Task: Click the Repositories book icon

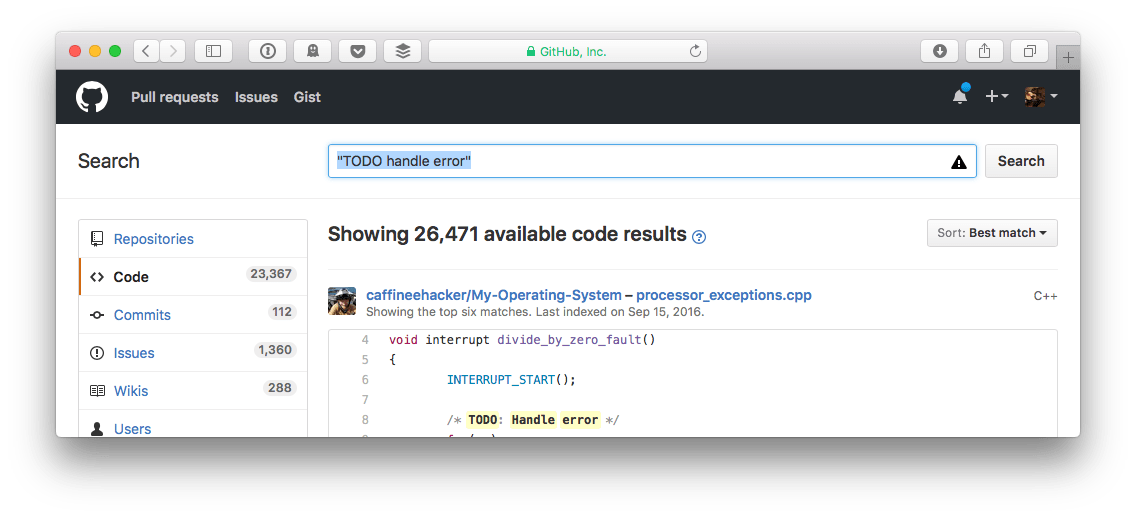Action: (96, 238)
